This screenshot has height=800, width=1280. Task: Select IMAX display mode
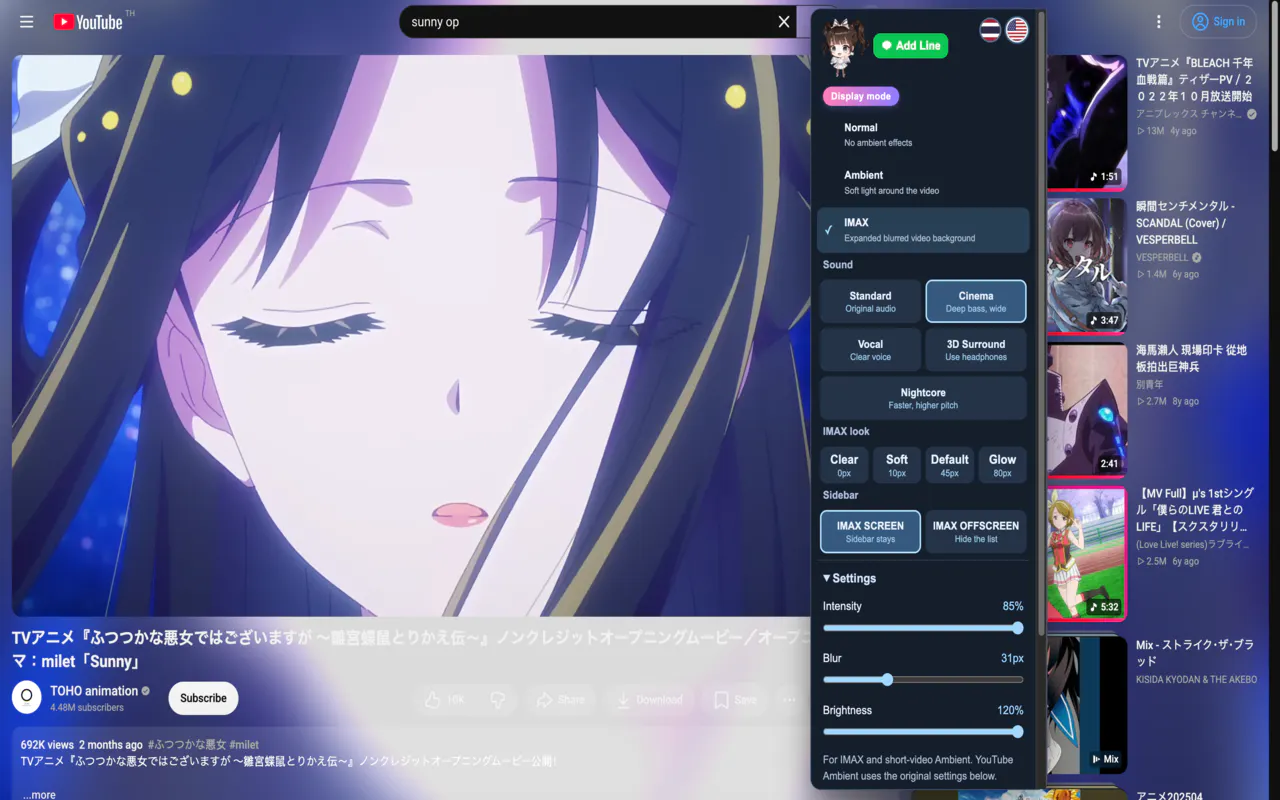[923, 230]
